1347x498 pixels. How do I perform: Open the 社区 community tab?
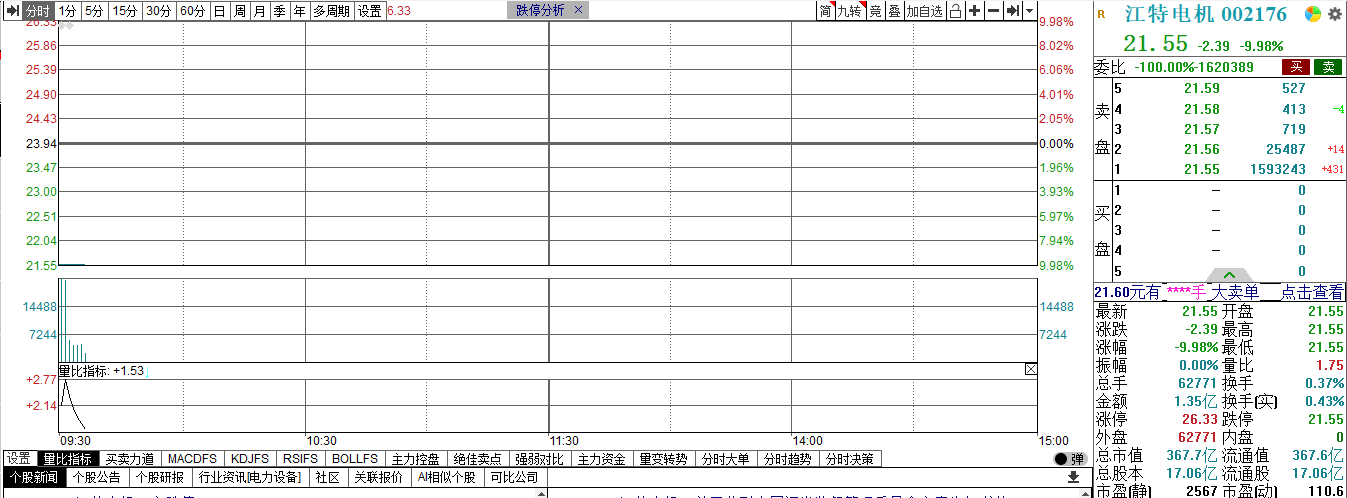click(x=327, y=478)
